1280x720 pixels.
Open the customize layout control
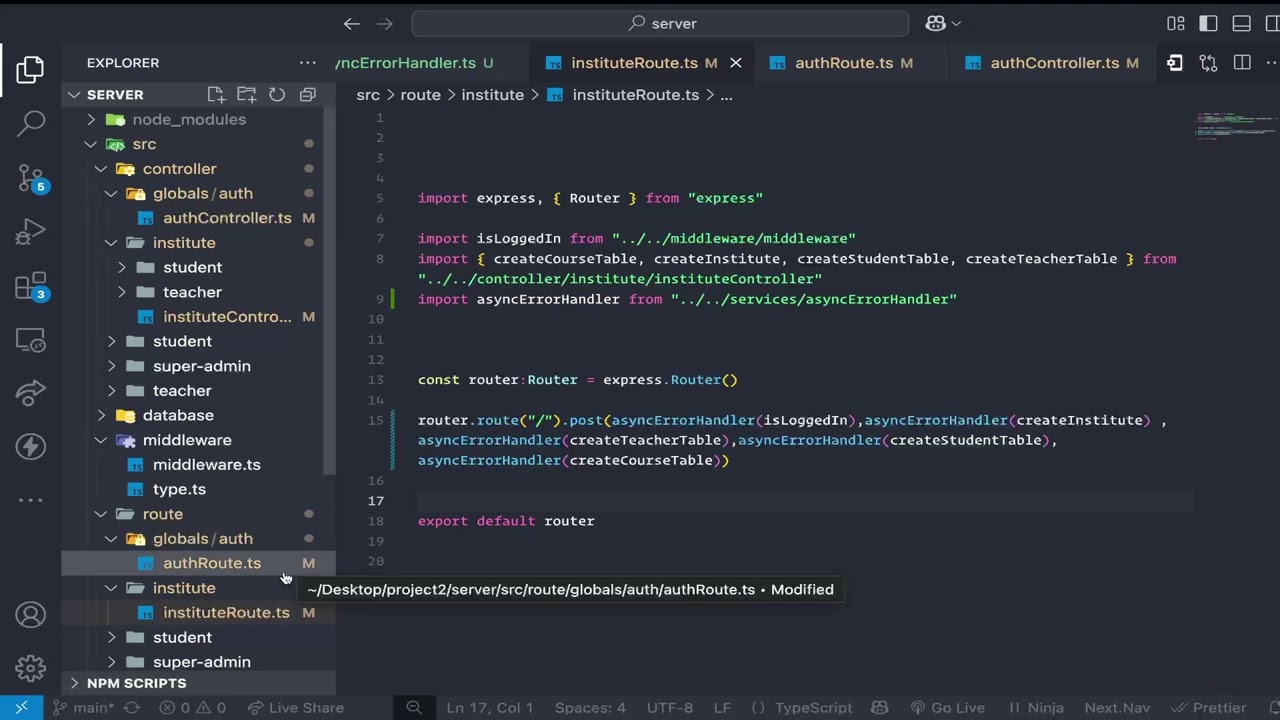click(x=1176, y=23)
